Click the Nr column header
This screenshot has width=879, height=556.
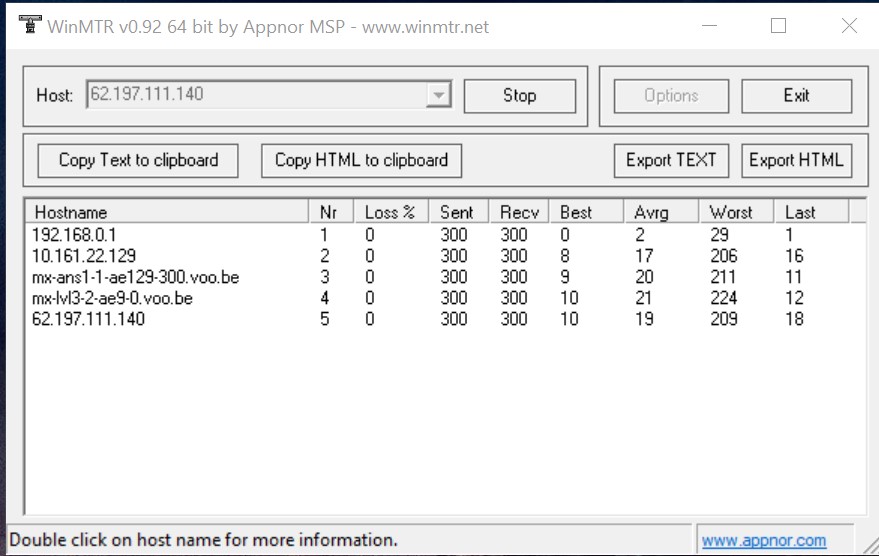point(331,212)
